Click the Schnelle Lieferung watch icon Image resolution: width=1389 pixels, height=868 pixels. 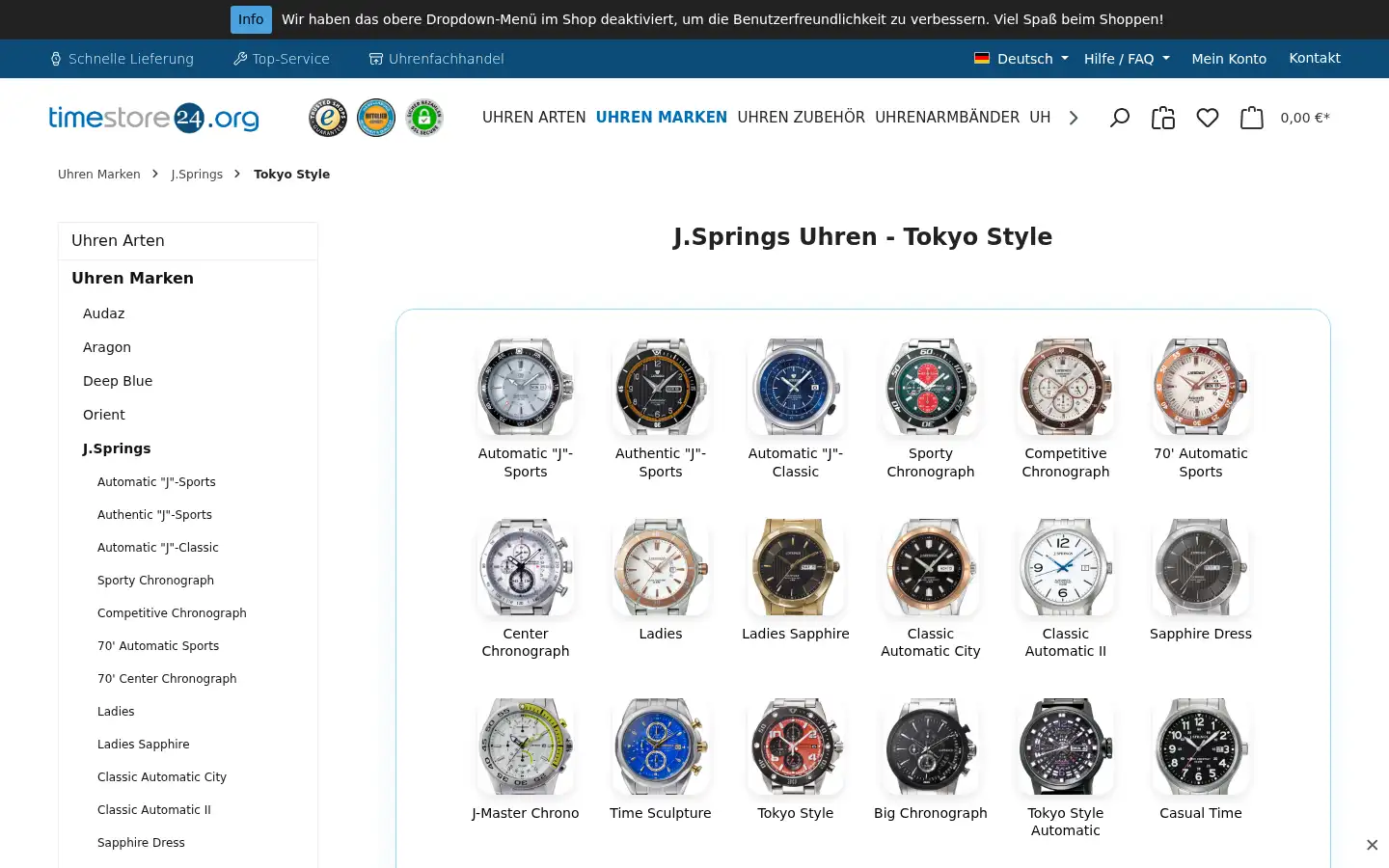coord(56,59)
